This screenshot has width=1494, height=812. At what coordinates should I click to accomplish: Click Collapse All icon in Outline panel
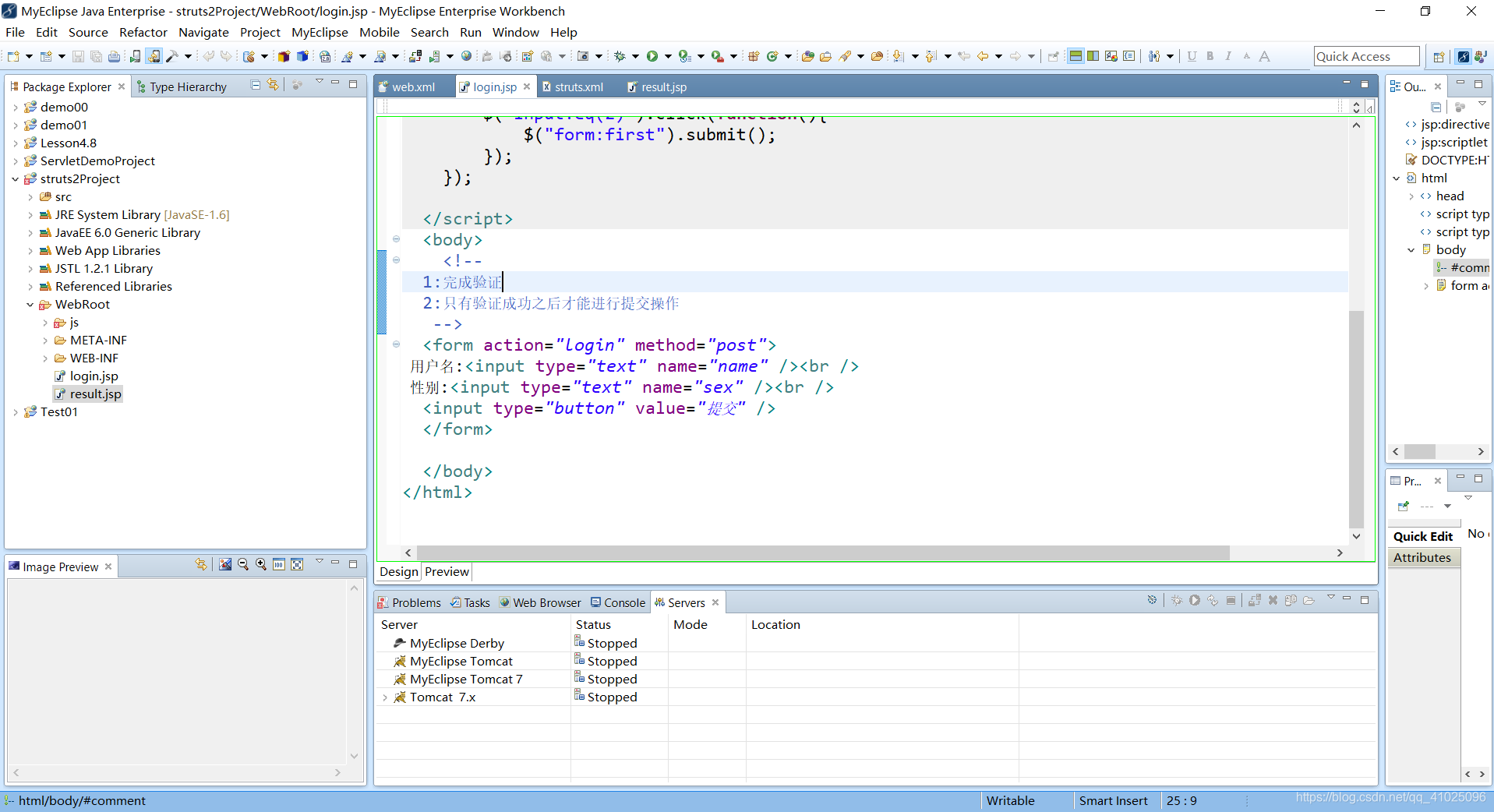point(1436,107)
